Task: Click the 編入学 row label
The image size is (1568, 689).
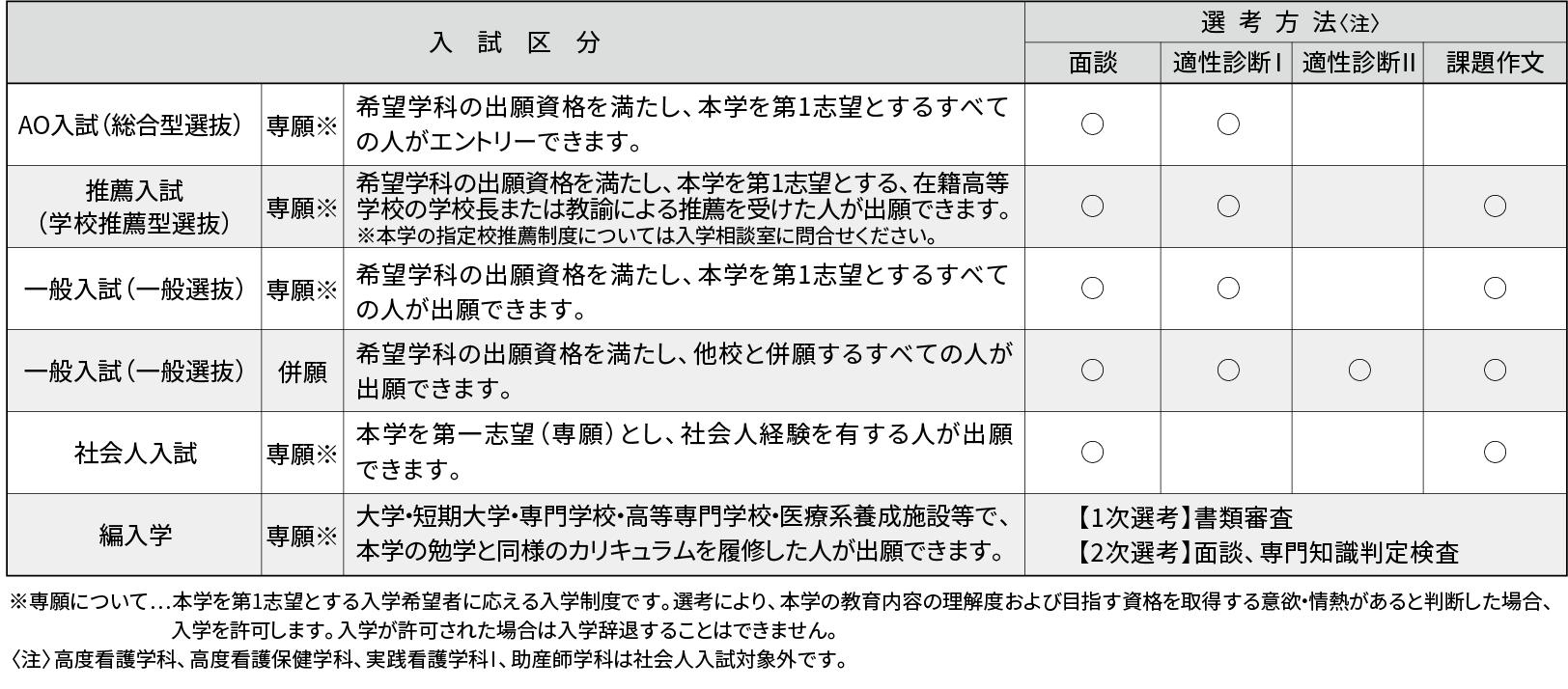Action: point(135,536)
